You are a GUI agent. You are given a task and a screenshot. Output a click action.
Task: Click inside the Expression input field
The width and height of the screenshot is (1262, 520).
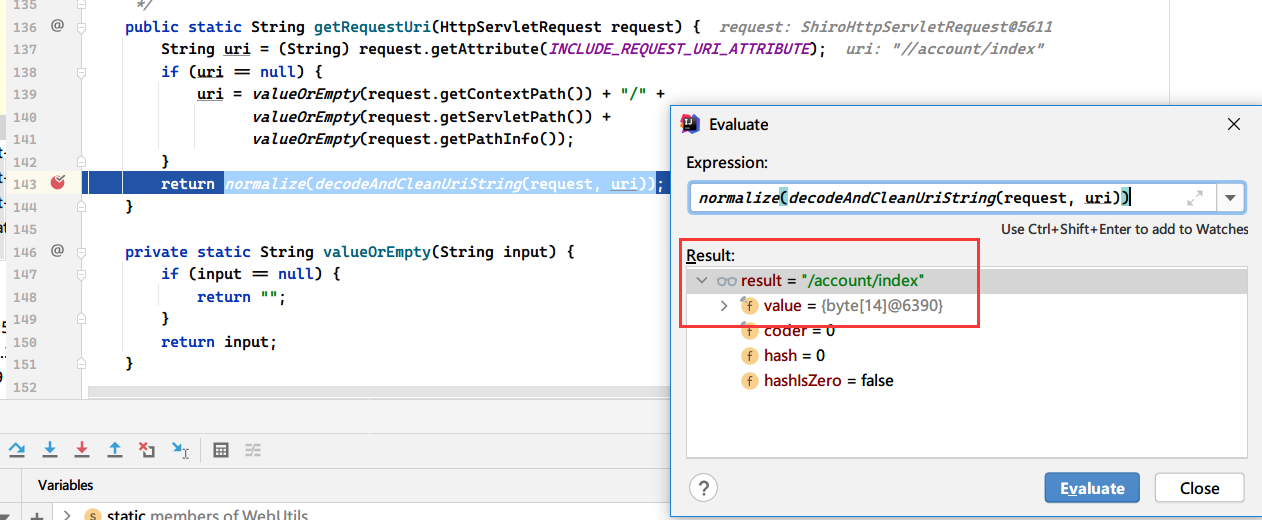click(940, 198)
